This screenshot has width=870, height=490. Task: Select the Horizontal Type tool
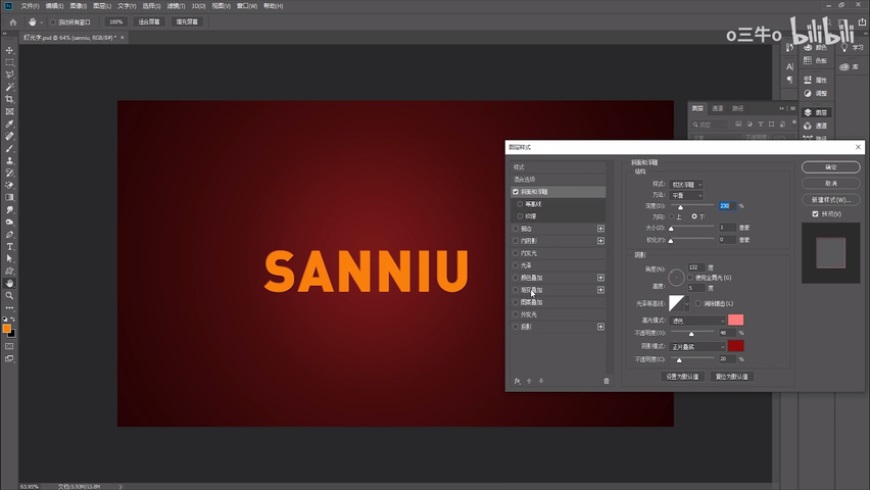pos(10,246)
